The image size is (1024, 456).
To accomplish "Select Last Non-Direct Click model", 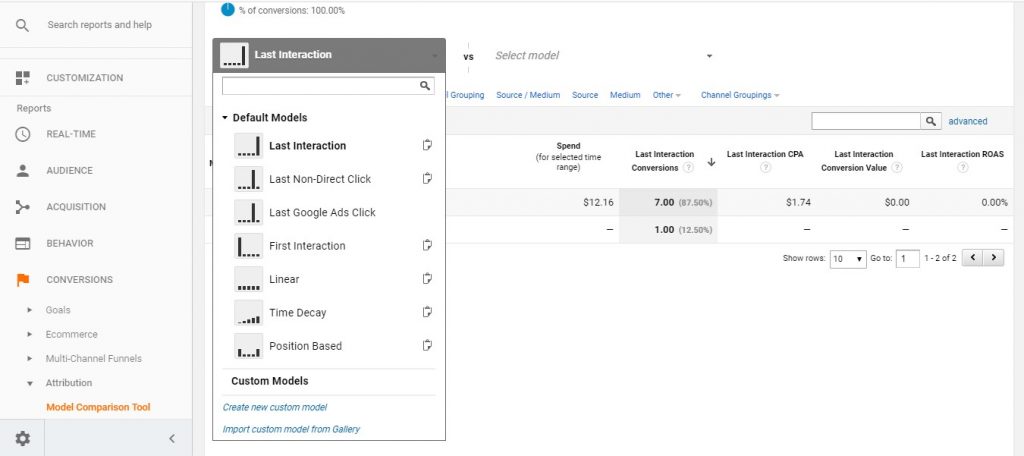I will pyautogui.click(x=320, y=179).
